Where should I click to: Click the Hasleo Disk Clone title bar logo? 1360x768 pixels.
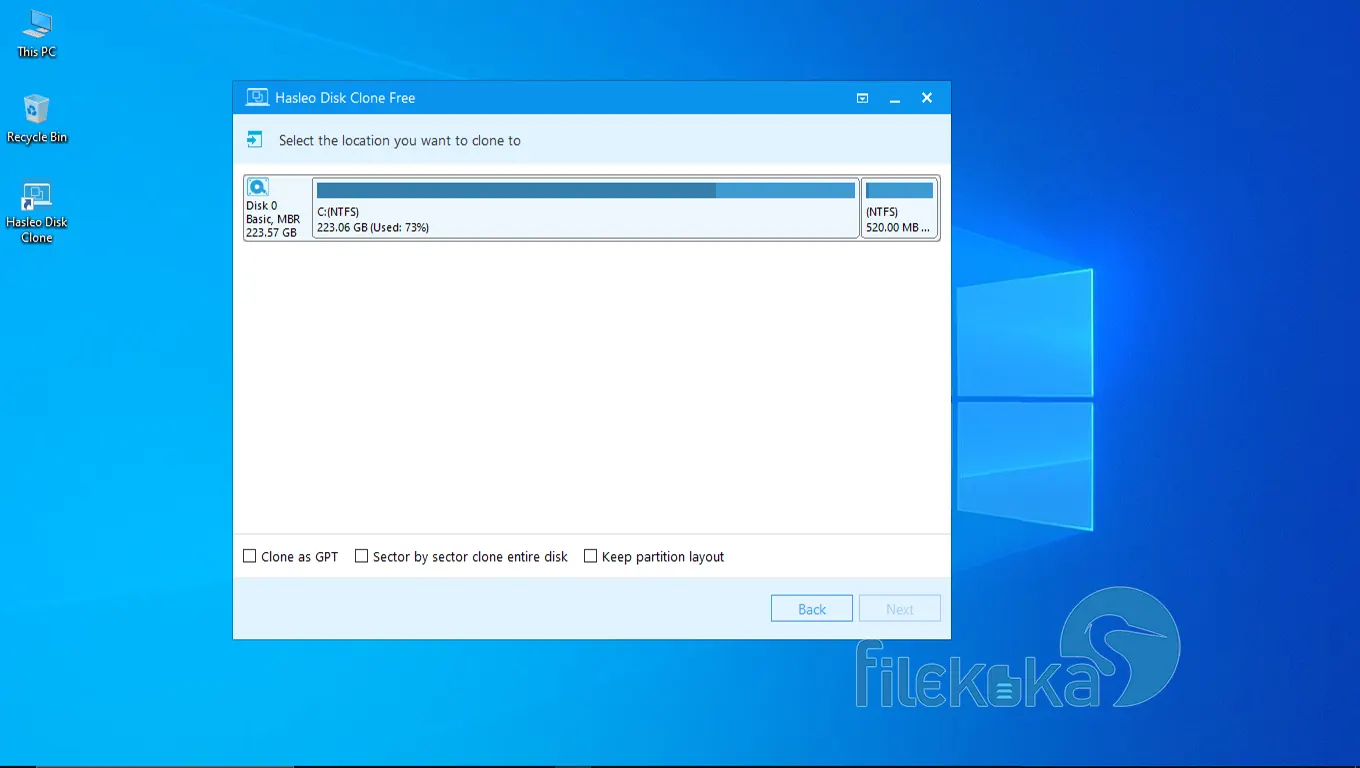257,98
